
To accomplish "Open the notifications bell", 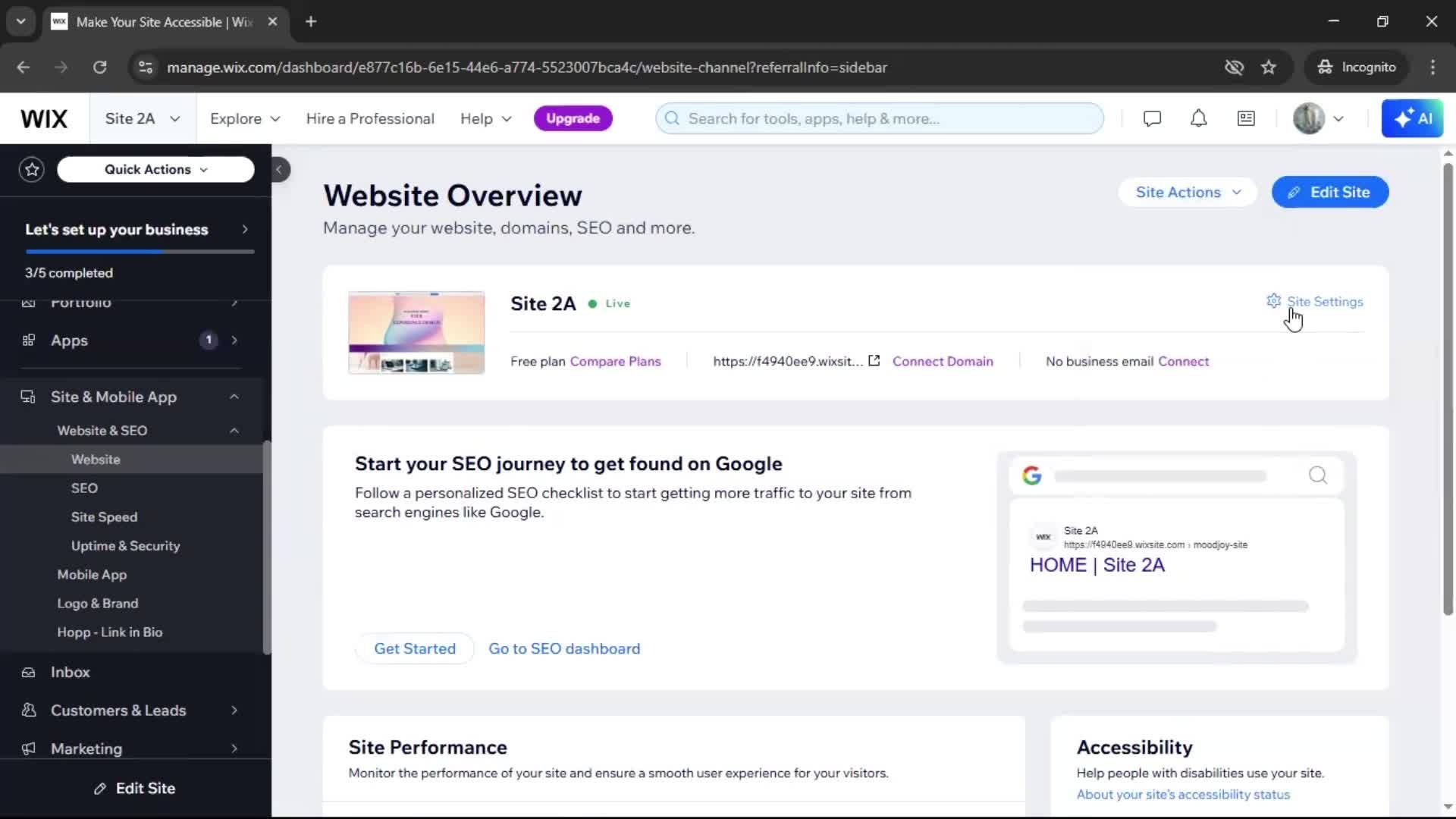I will point(1198,118).
